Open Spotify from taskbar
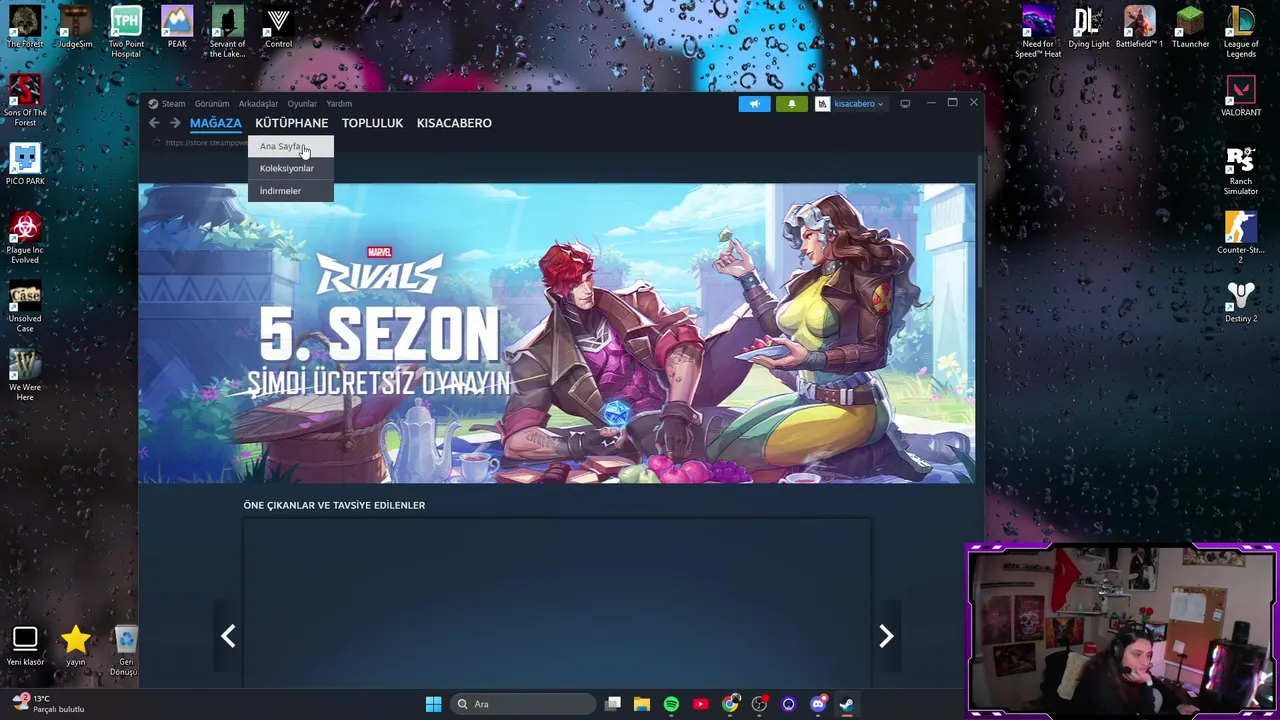Screen dimensions: 1280x720 (671, 704)
